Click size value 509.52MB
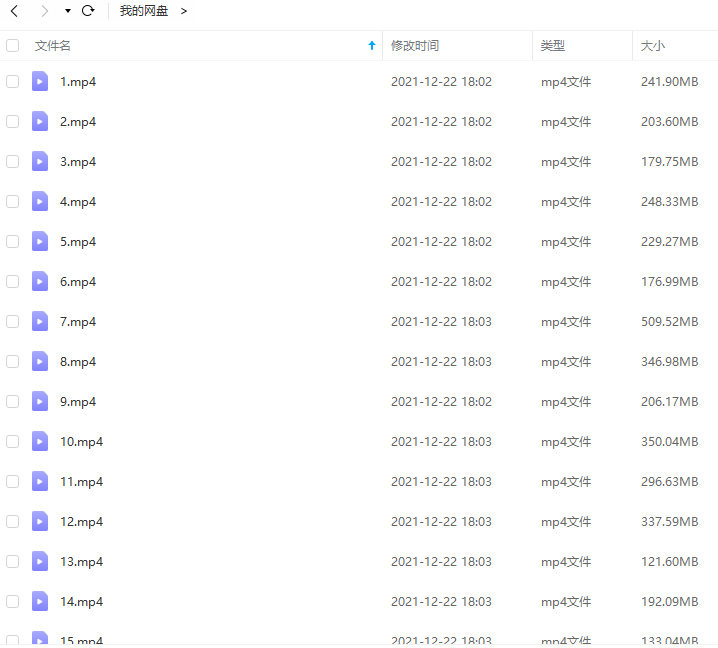Image resolution: width=718 pixels, height=648 pixels. point(669,321)
